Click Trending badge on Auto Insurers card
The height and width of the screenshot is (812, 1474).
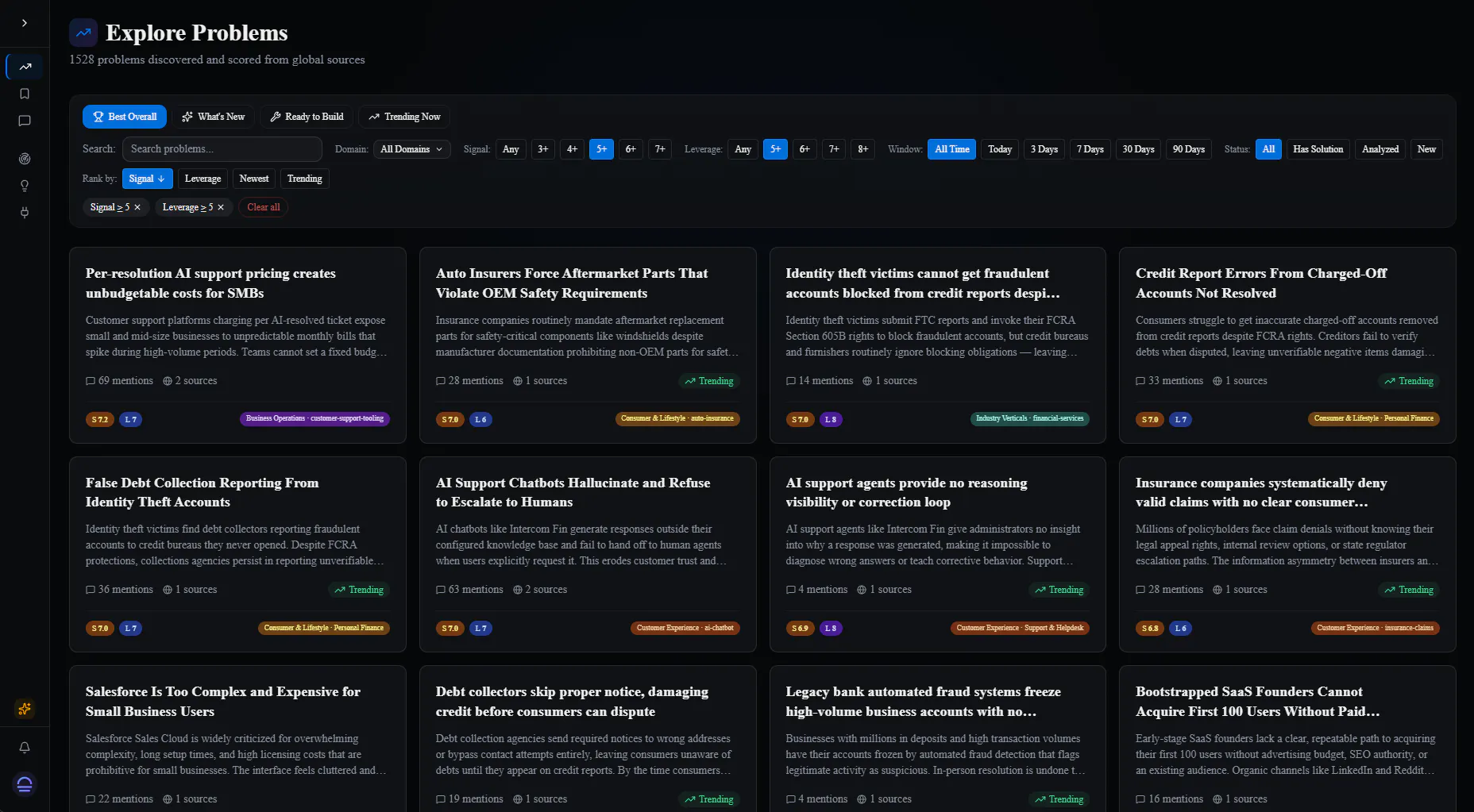click(x=709, y=381)
